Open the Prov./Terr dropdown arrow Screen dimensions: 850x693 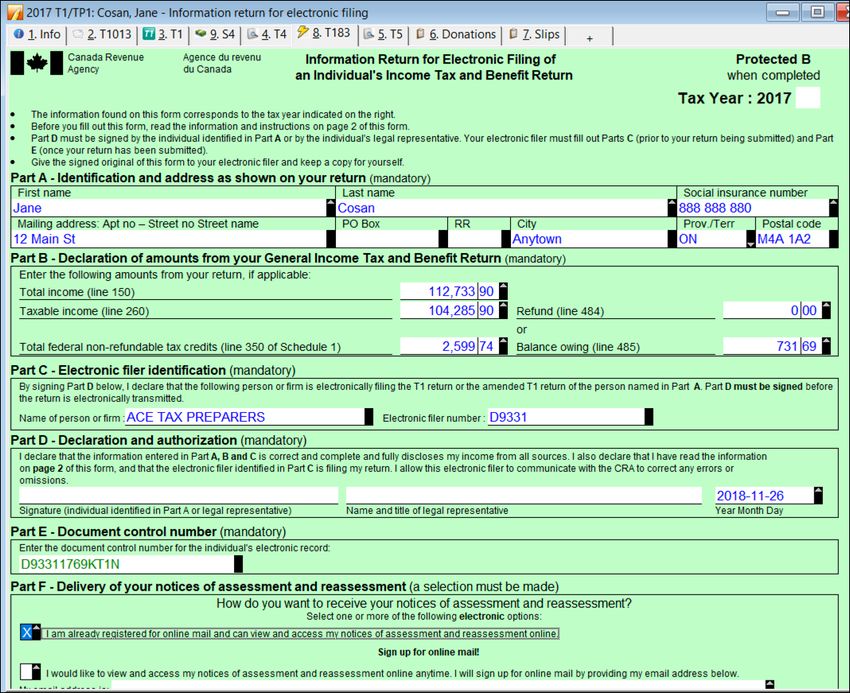tap(750, 239)
